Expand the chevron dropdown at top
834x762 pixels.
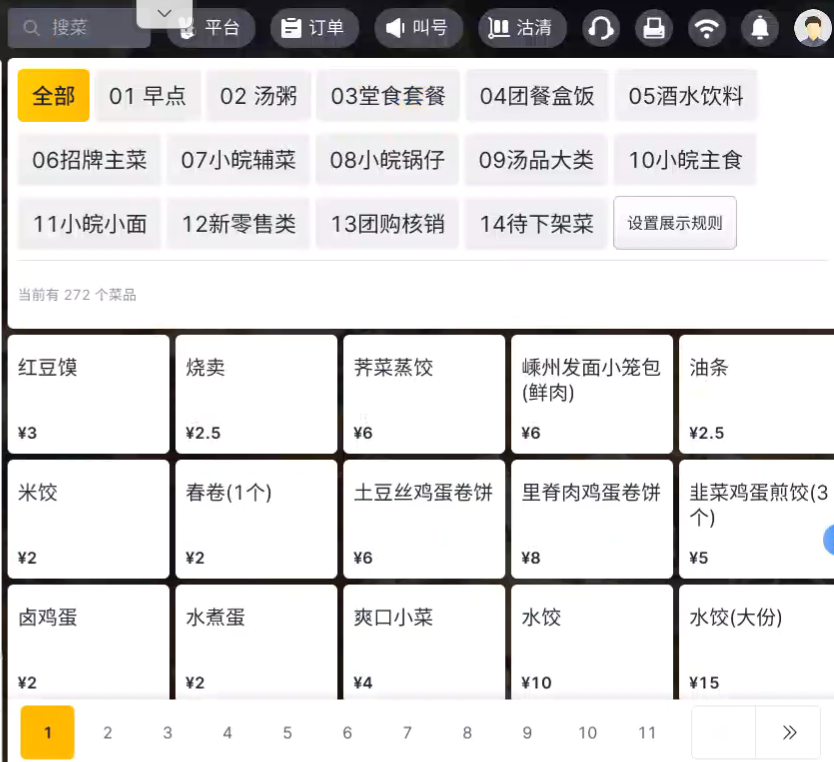165,13
